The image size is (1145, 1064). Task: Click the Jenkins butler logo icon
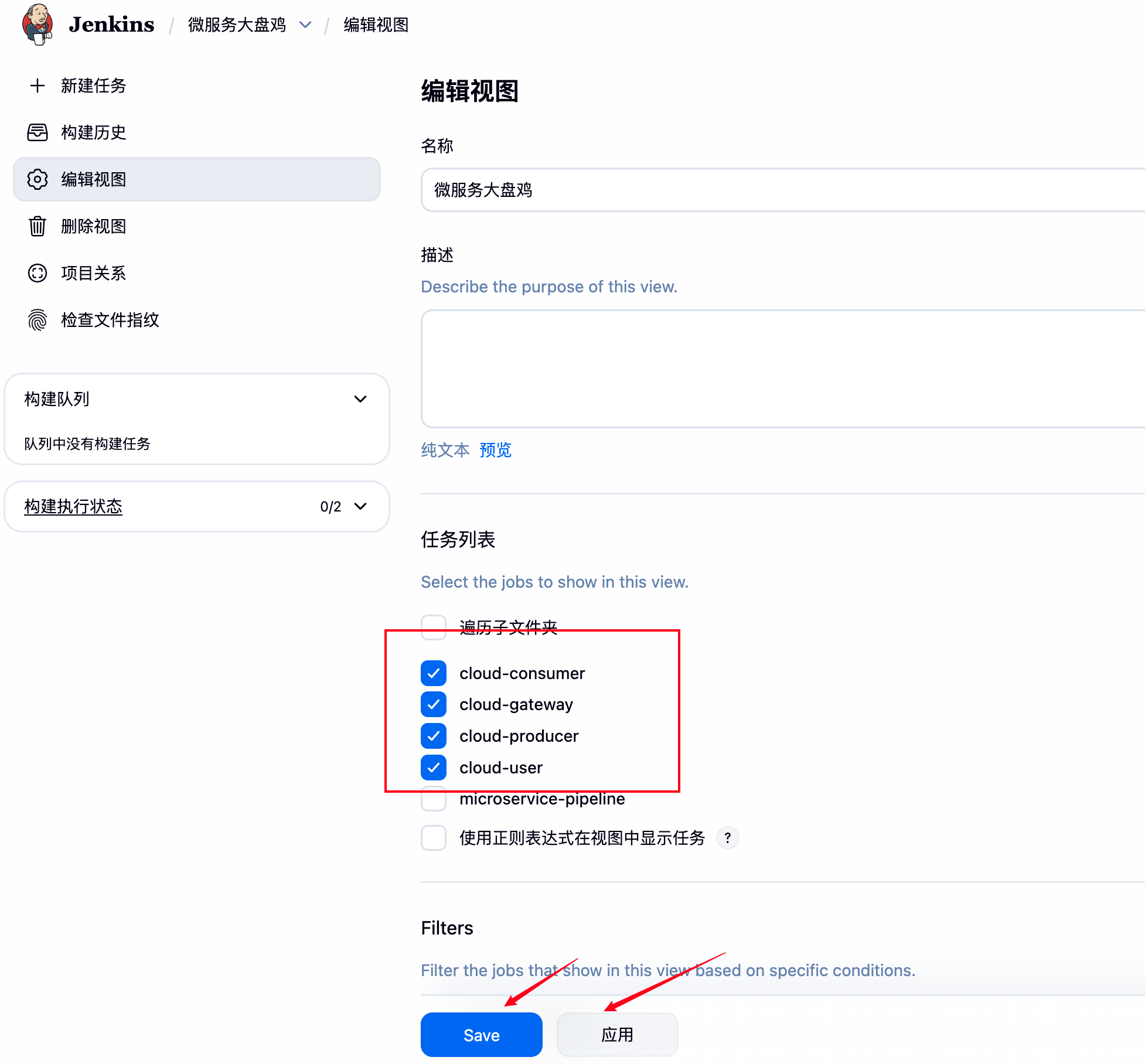pyautogui.click(x=38, y=24)
